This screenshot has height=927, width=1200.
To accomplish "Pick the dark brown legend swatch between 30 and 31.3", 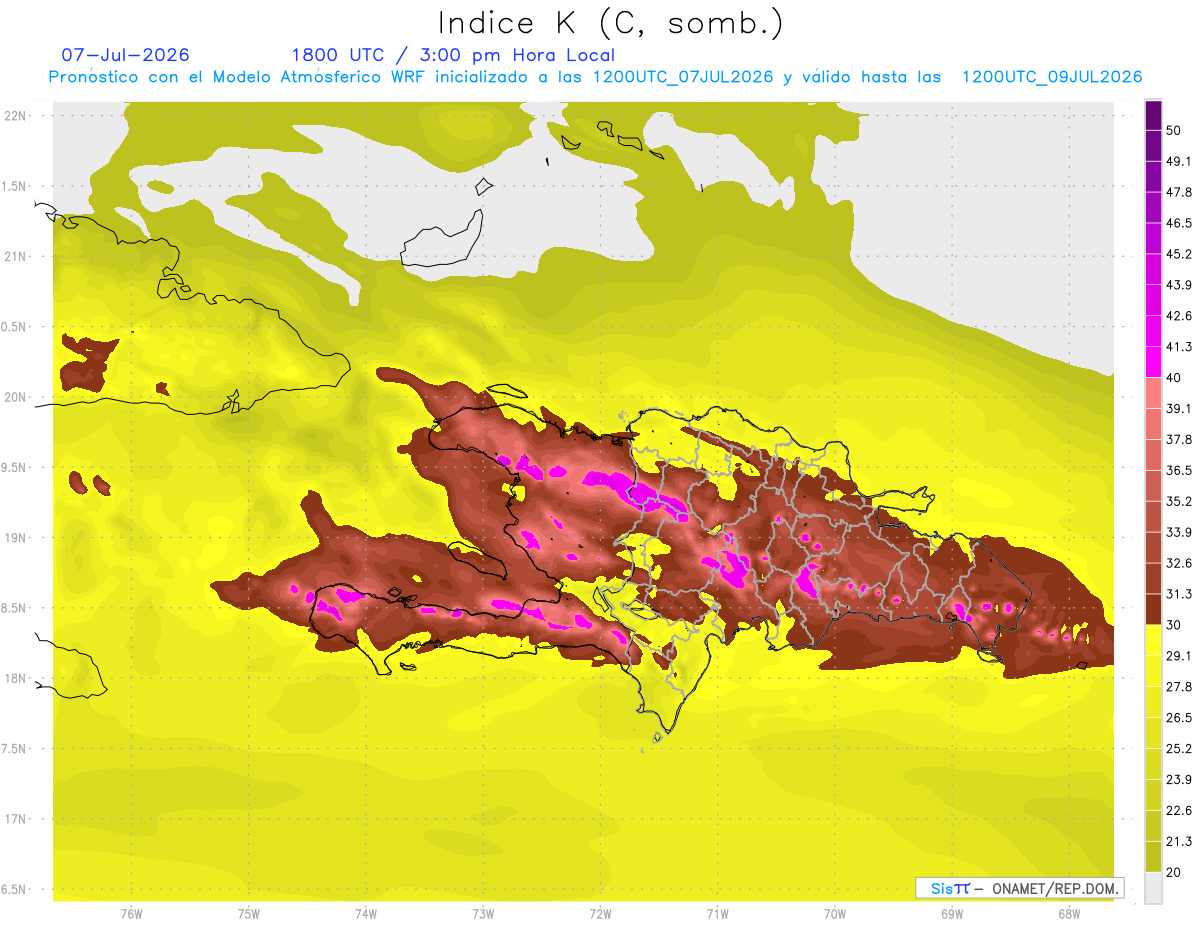I will pos(1153,610).
